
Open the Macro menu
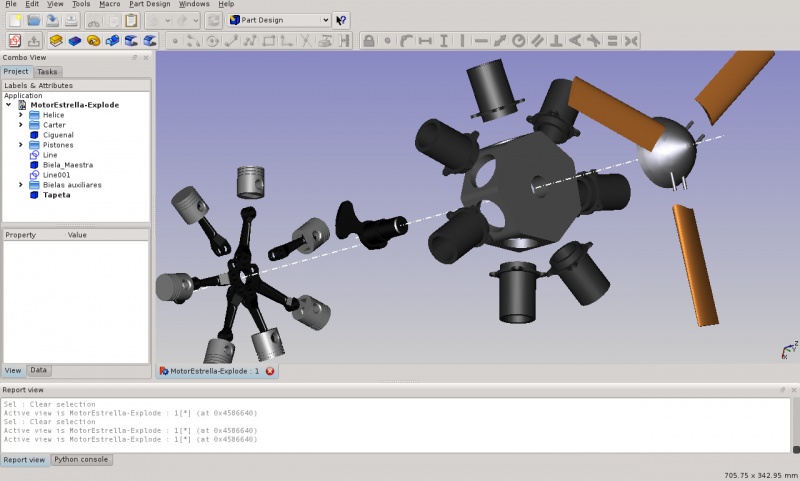tap(110, 4)
